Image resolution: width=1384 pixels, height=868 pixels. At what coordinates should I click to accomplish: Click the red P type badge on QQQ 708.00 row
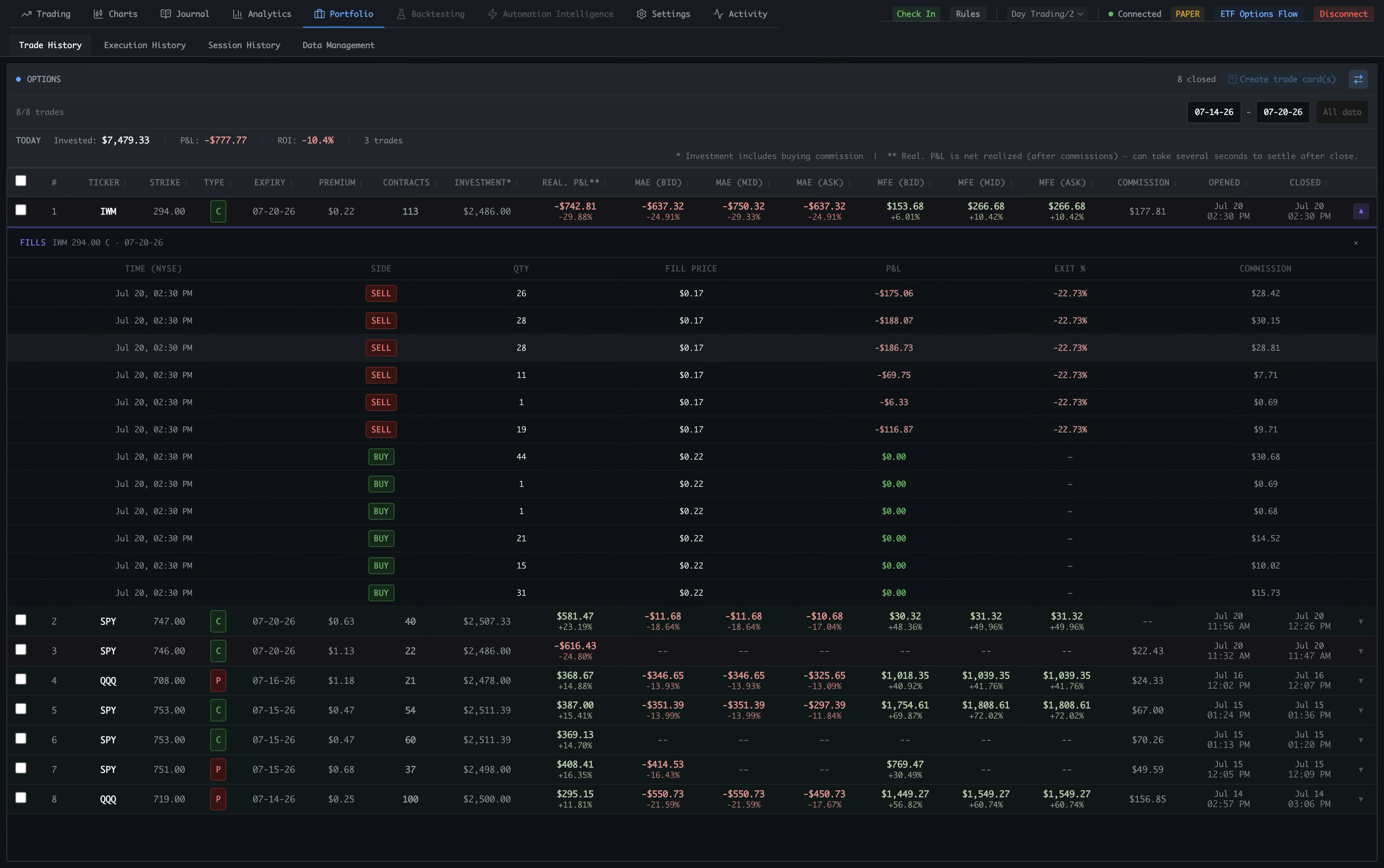click(x=218, y=681)
